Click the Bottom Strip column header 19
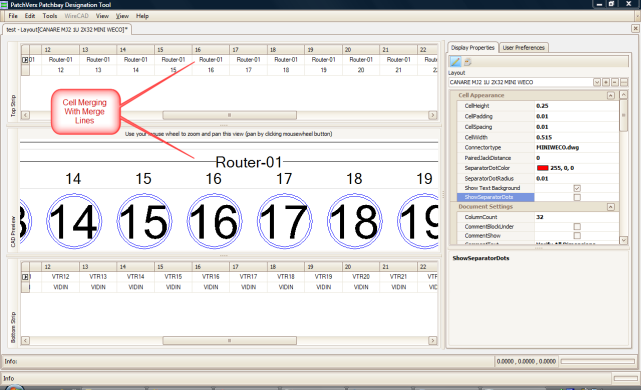The width and height of the screenshot is (641, 390). pyautogui.click(x=323, y=267)
